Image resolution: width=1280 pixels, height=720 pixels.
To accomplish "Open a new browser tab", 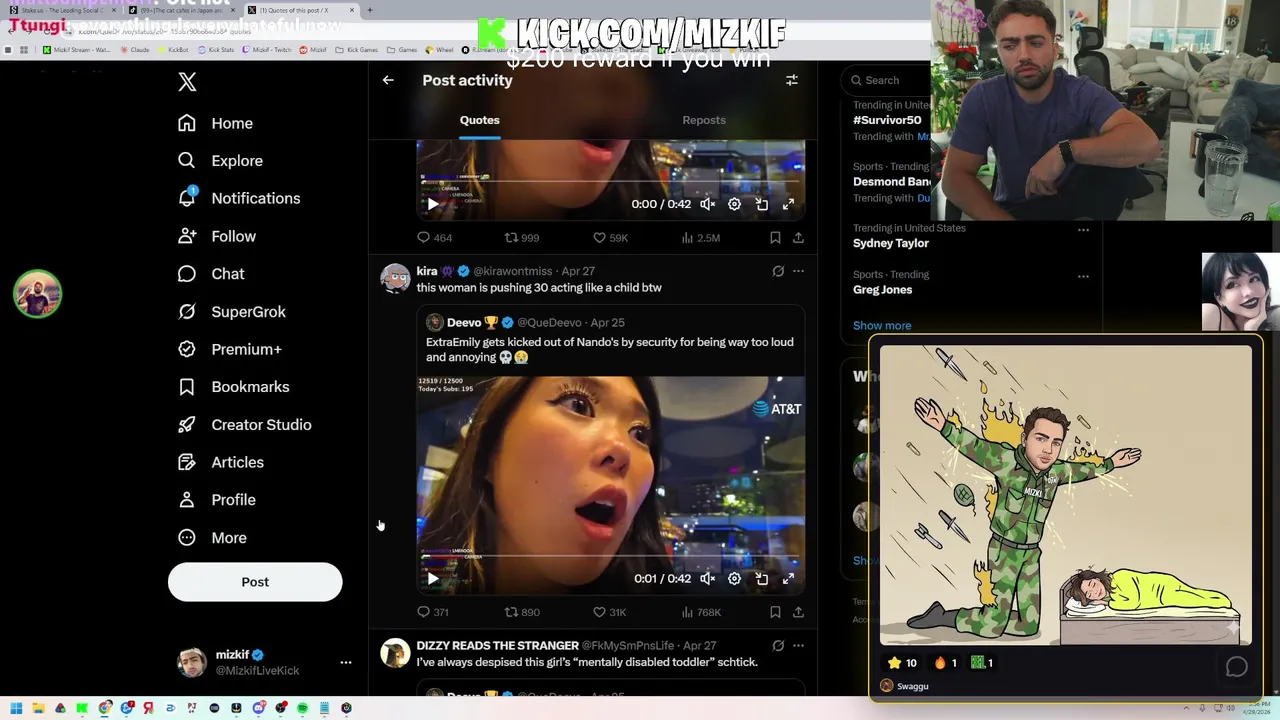I will click(370, 10).
